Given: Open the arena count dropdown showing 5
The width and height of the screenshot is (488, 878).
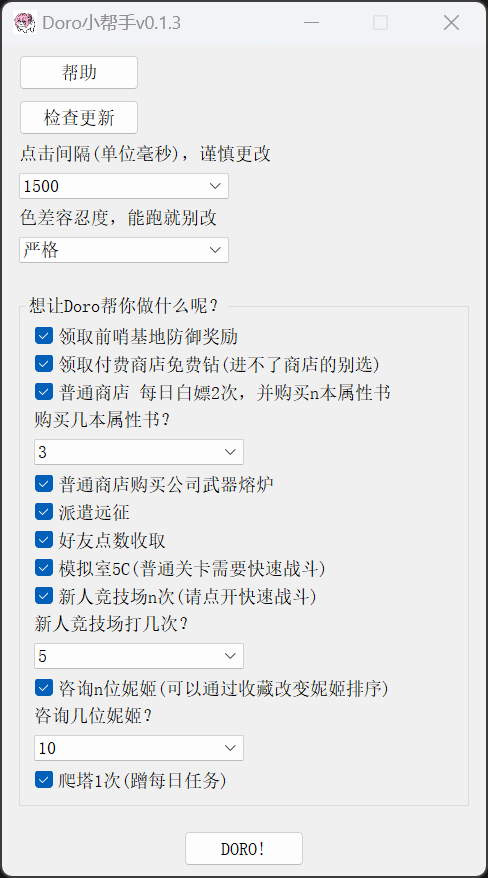Looking at the screenshot, I should [139, 656].
